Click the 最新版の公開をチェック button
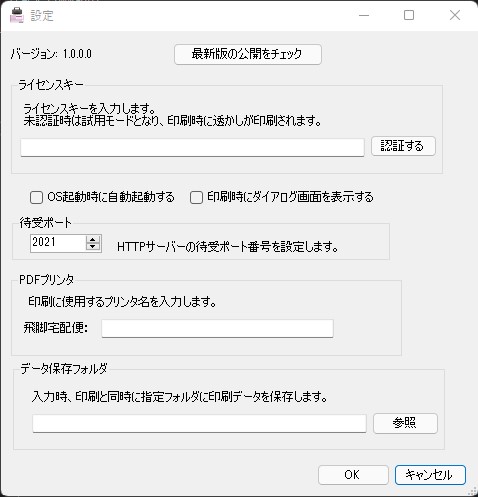Image resolution: width=478 pixels, height=497 pixels. pos(248,54)
